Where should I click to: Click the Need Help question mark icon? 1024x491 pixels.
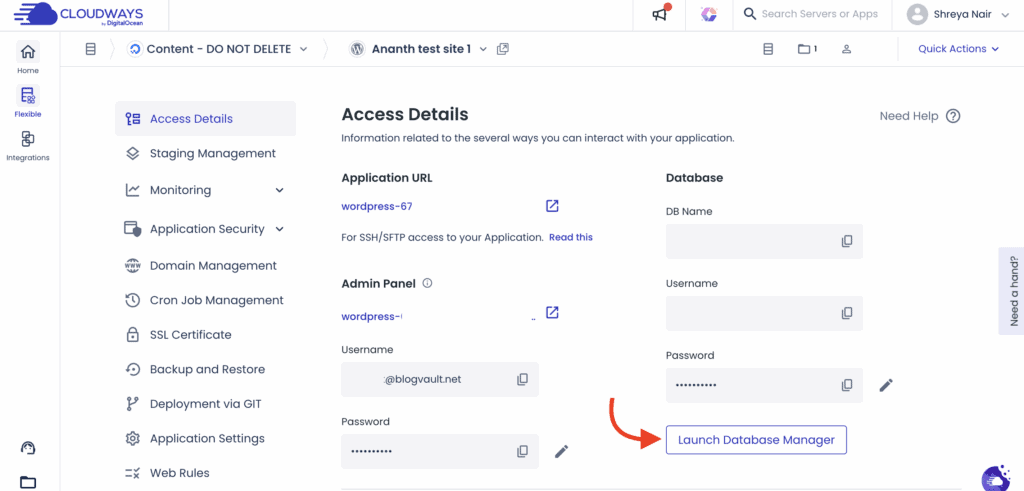tap(953, 116)
